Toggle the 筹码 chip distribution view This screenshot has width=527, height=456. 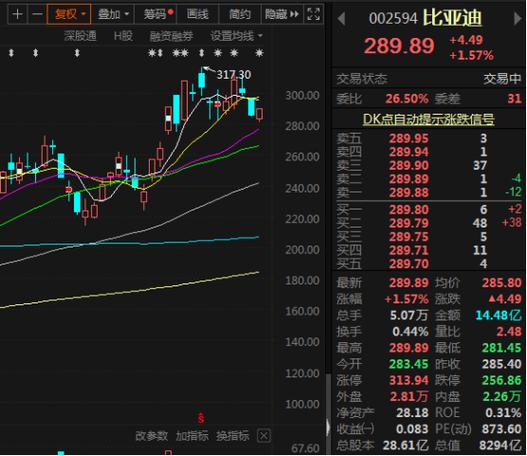coord(155,14)
